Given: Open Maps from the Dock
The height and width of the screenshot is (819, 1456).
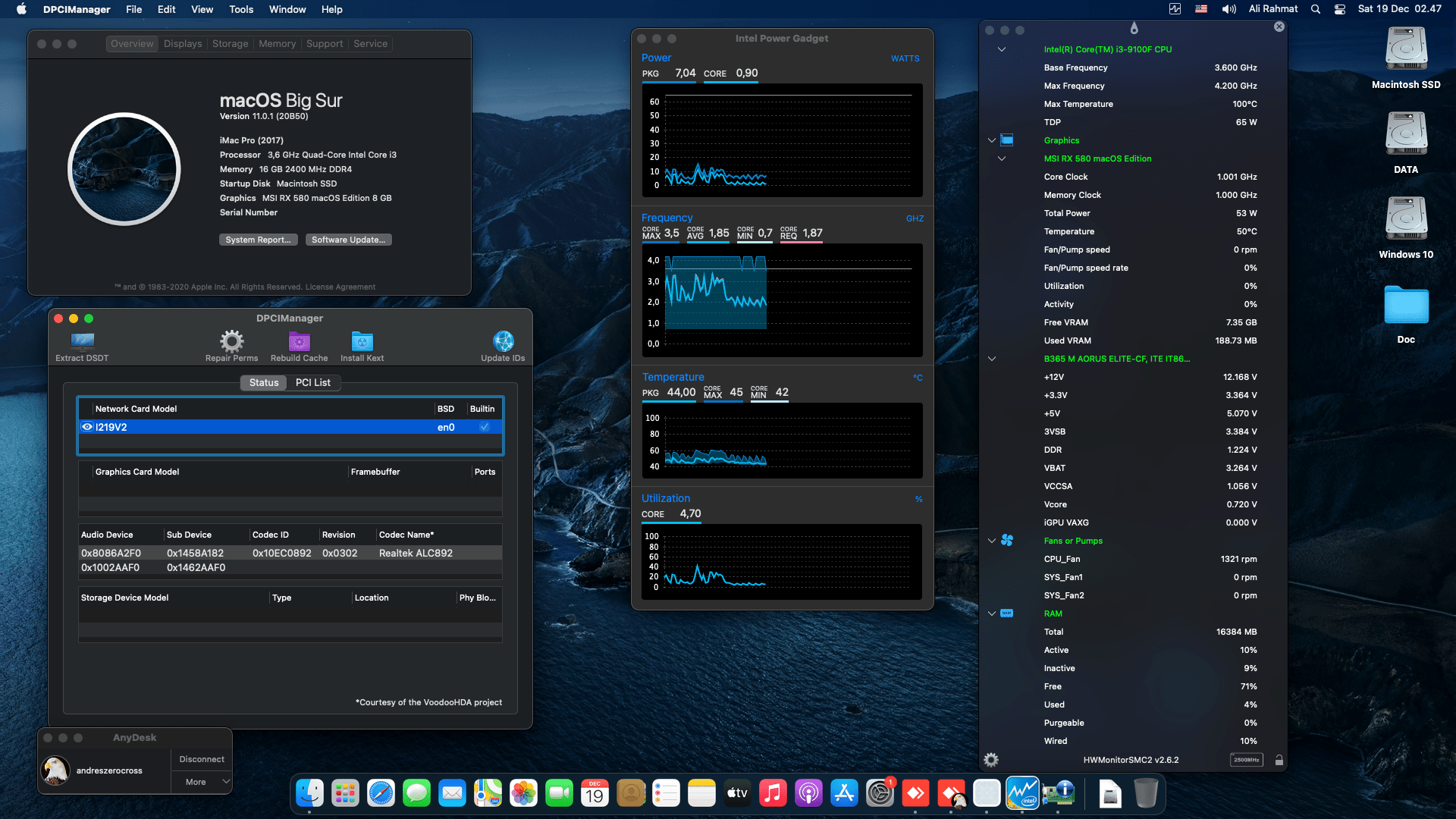Looking at the screenshot, I should click(488, 793).
